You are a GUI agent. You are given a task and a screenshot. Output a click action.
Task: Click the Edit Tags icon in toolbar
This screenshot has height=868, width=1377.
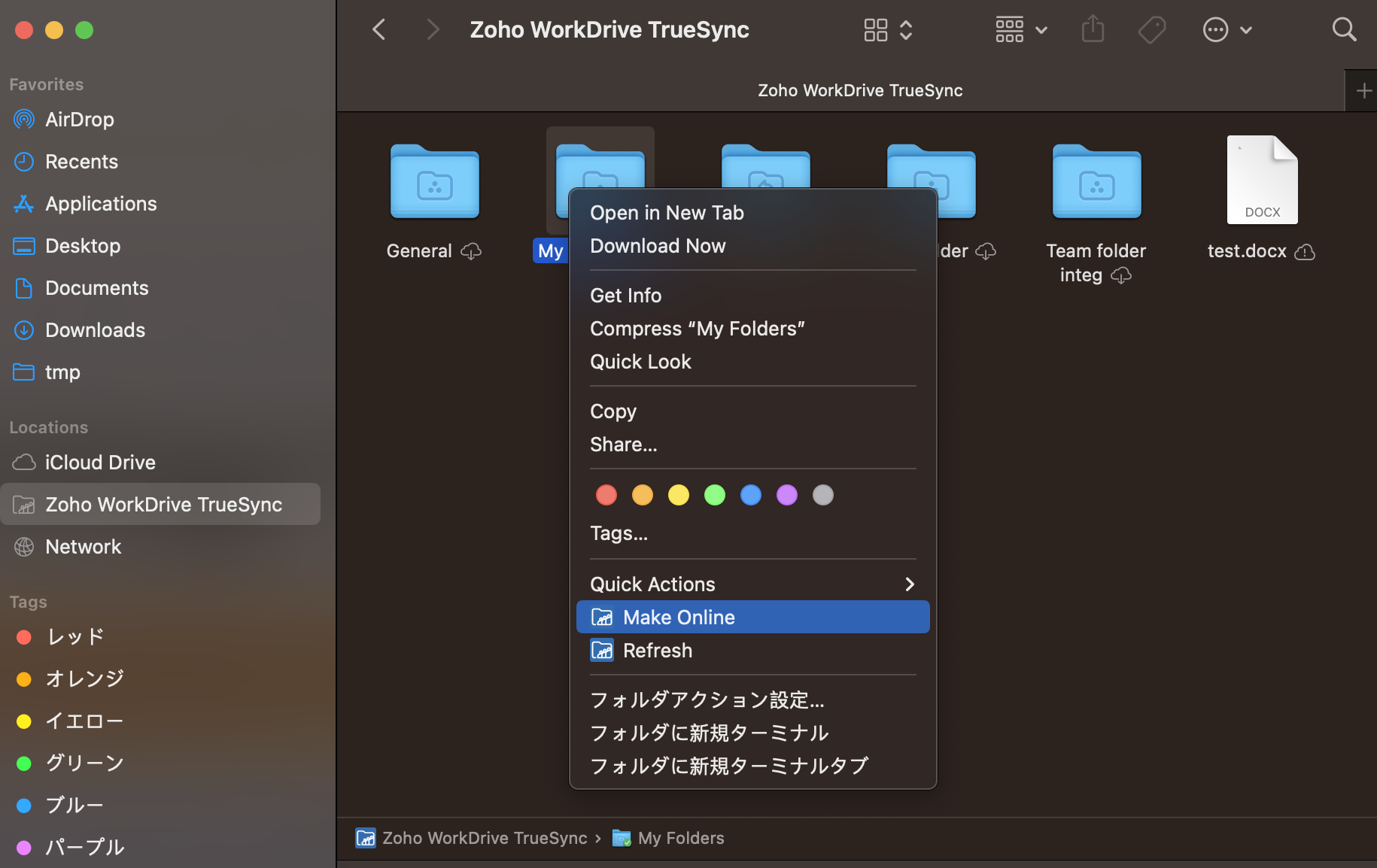1151,30
